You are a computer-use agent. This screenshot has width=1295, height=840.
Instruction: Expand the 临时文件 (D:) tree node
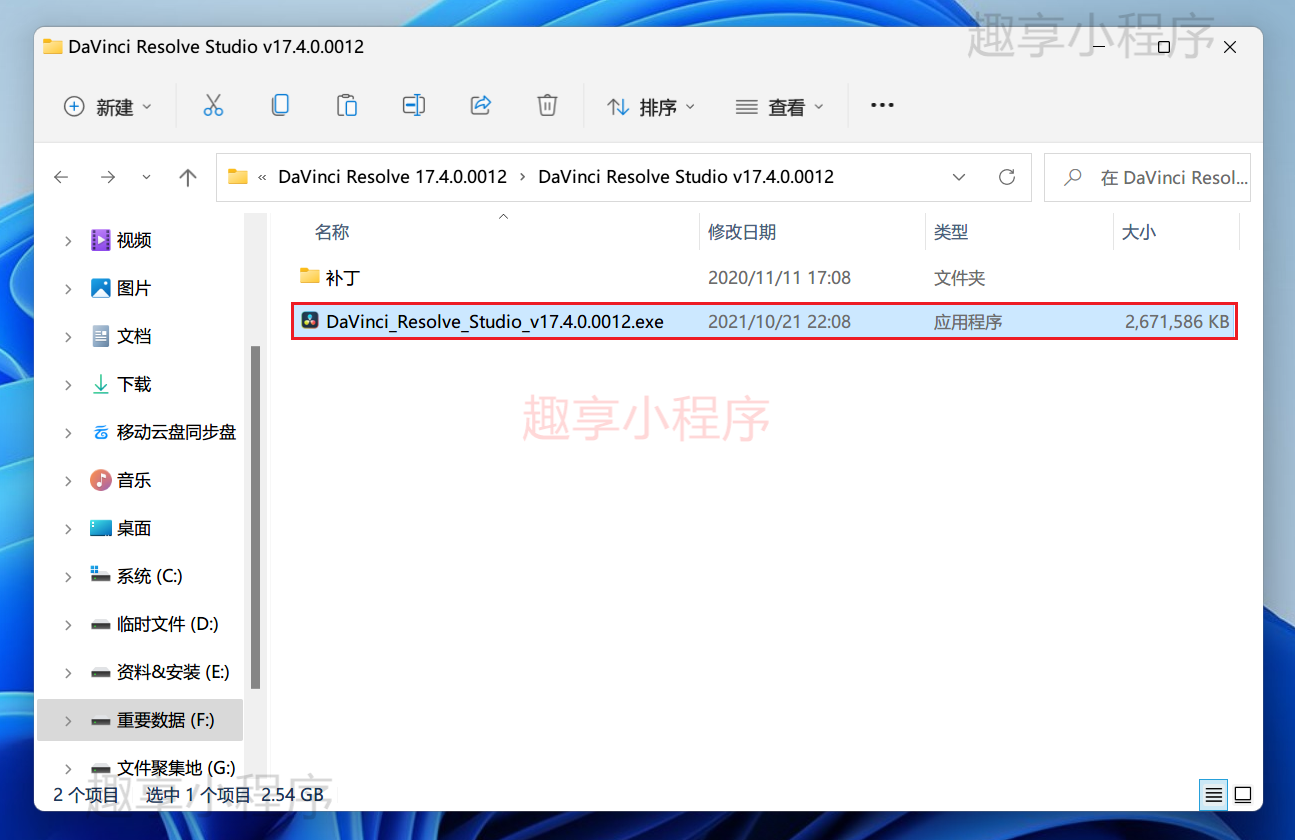[x=68, y=624]
